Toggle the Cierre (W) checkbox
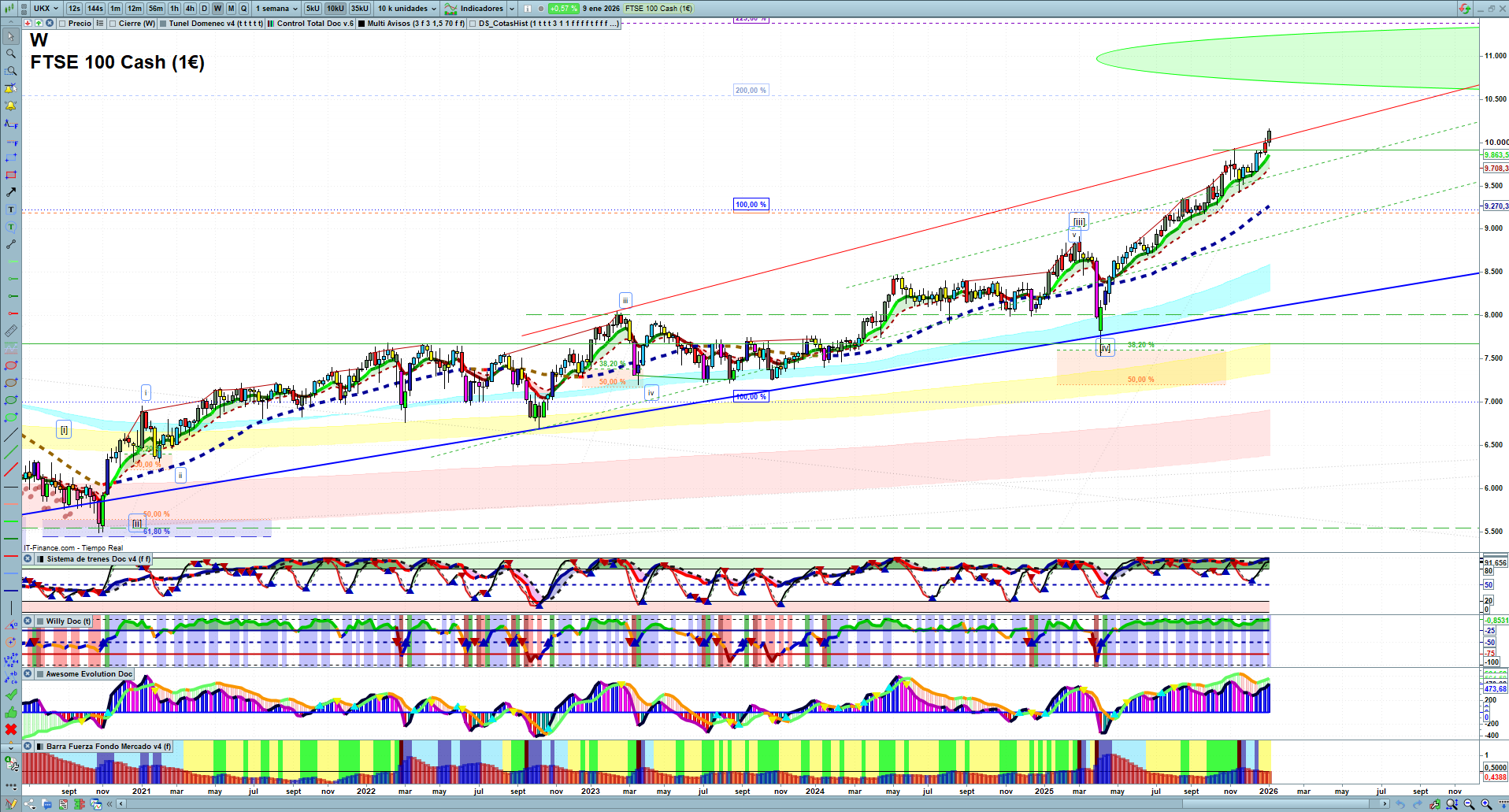 (x=113, y=24)
